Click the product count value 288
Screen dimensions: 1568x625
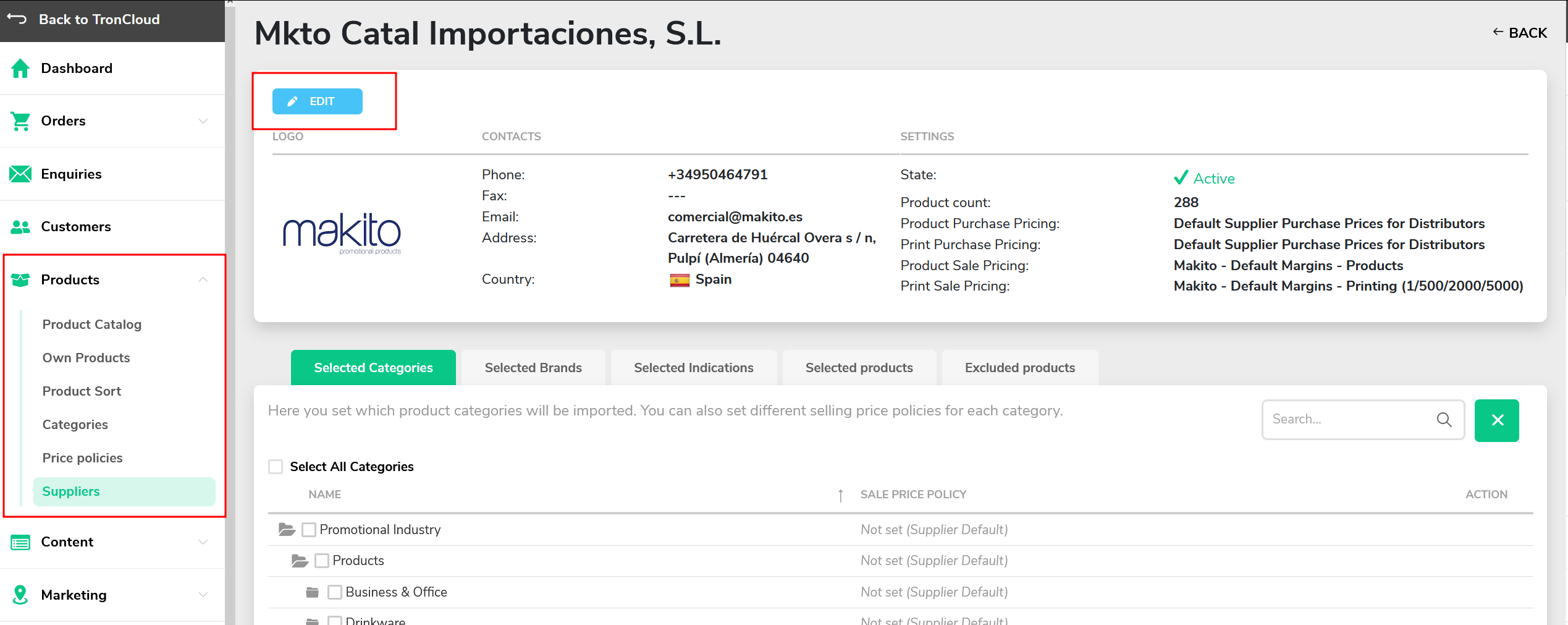(1186, 203)
